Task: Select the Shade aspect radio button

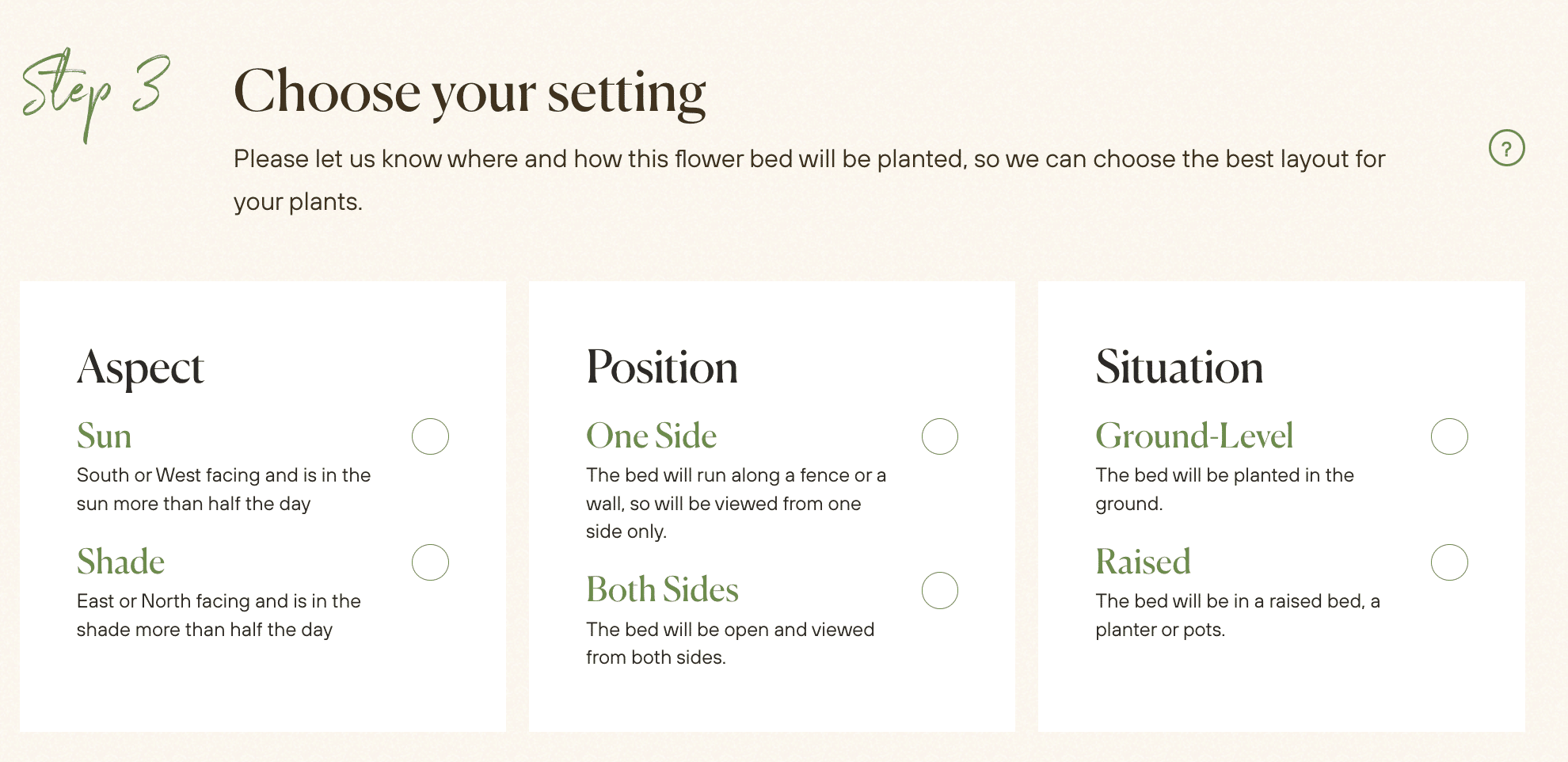Action: (x=430, y=562)
